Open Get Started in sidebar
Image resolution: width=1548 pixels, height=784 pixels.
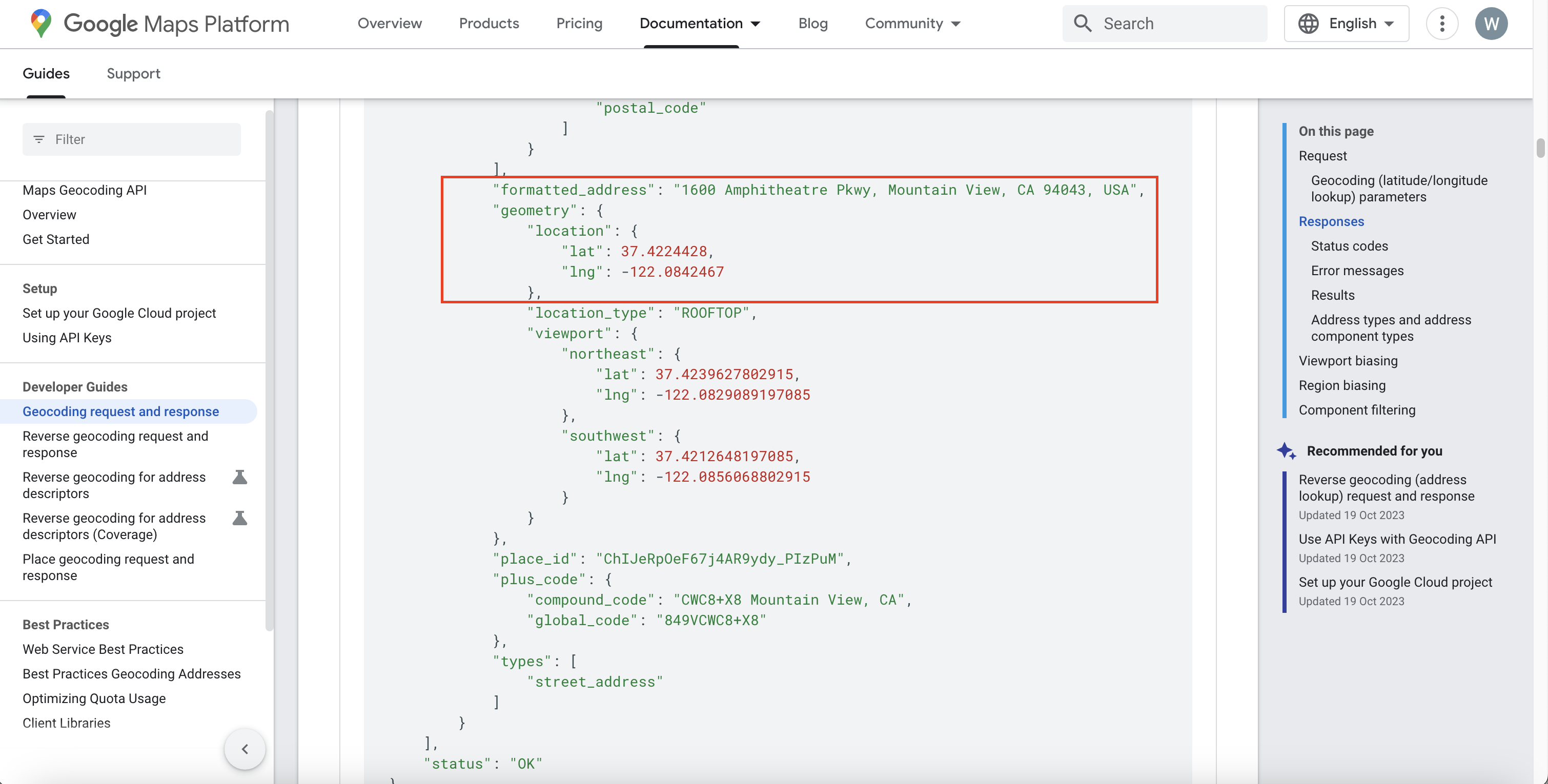tap(56, 239)
